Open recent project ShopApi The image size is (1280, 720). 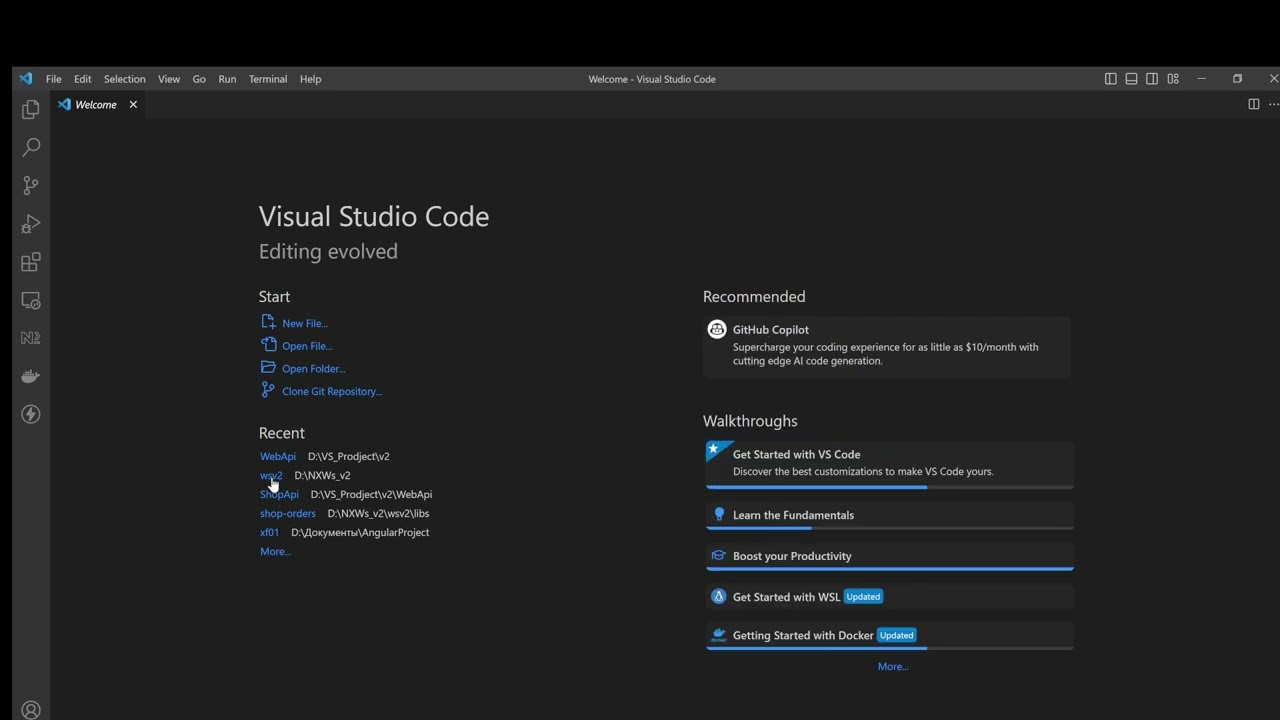pos(279,494)
